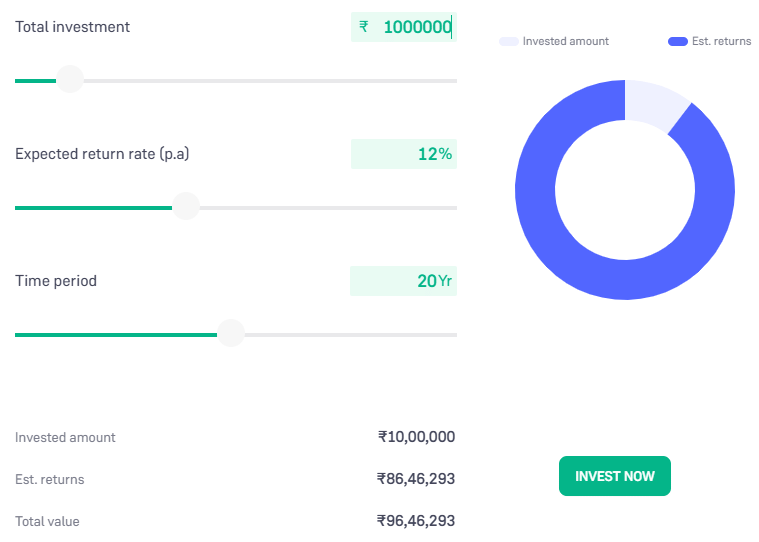Click the Time period slider thumb
The width and height of the screenshot is (759, 542).
click(231, 333)
